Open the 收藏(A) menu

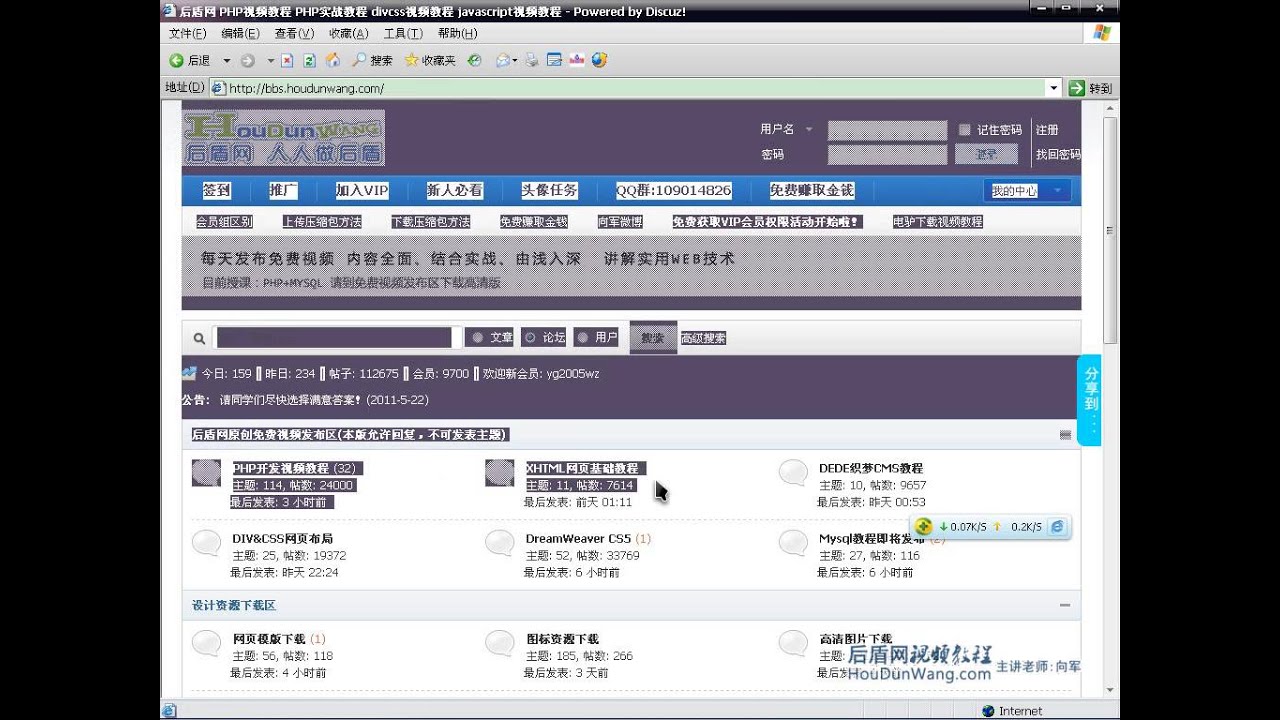pyautogui.click(x=348, y=33)
